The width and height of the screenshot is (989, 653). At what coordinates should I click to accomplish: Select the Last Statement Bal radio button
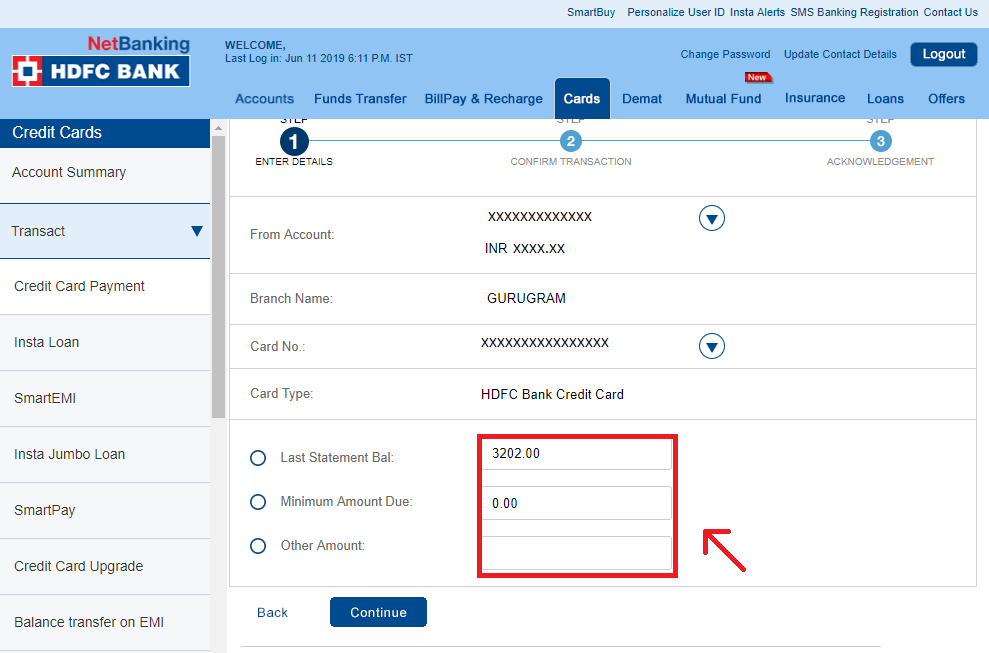pos(258,457)
